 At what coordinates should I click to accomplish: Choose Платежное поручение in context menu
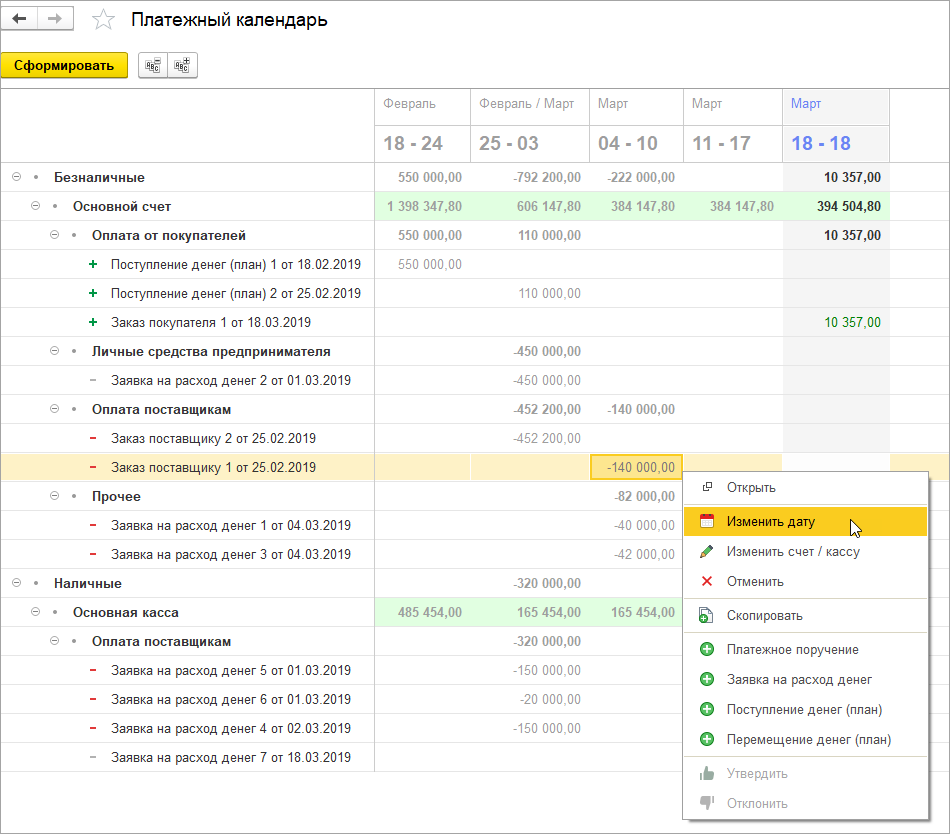click(792, 650)
